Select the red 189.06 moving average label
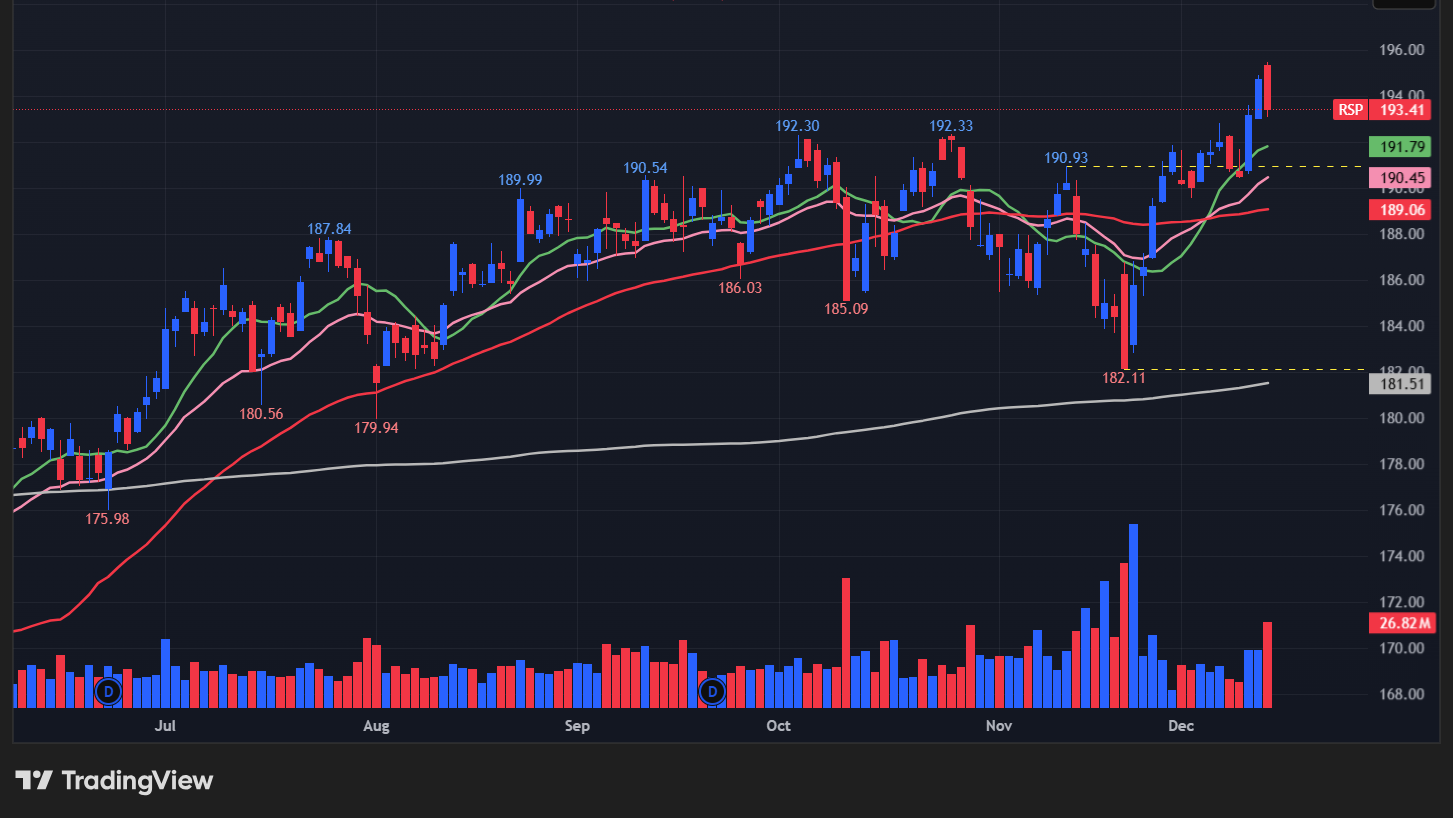 point(1400,209)
